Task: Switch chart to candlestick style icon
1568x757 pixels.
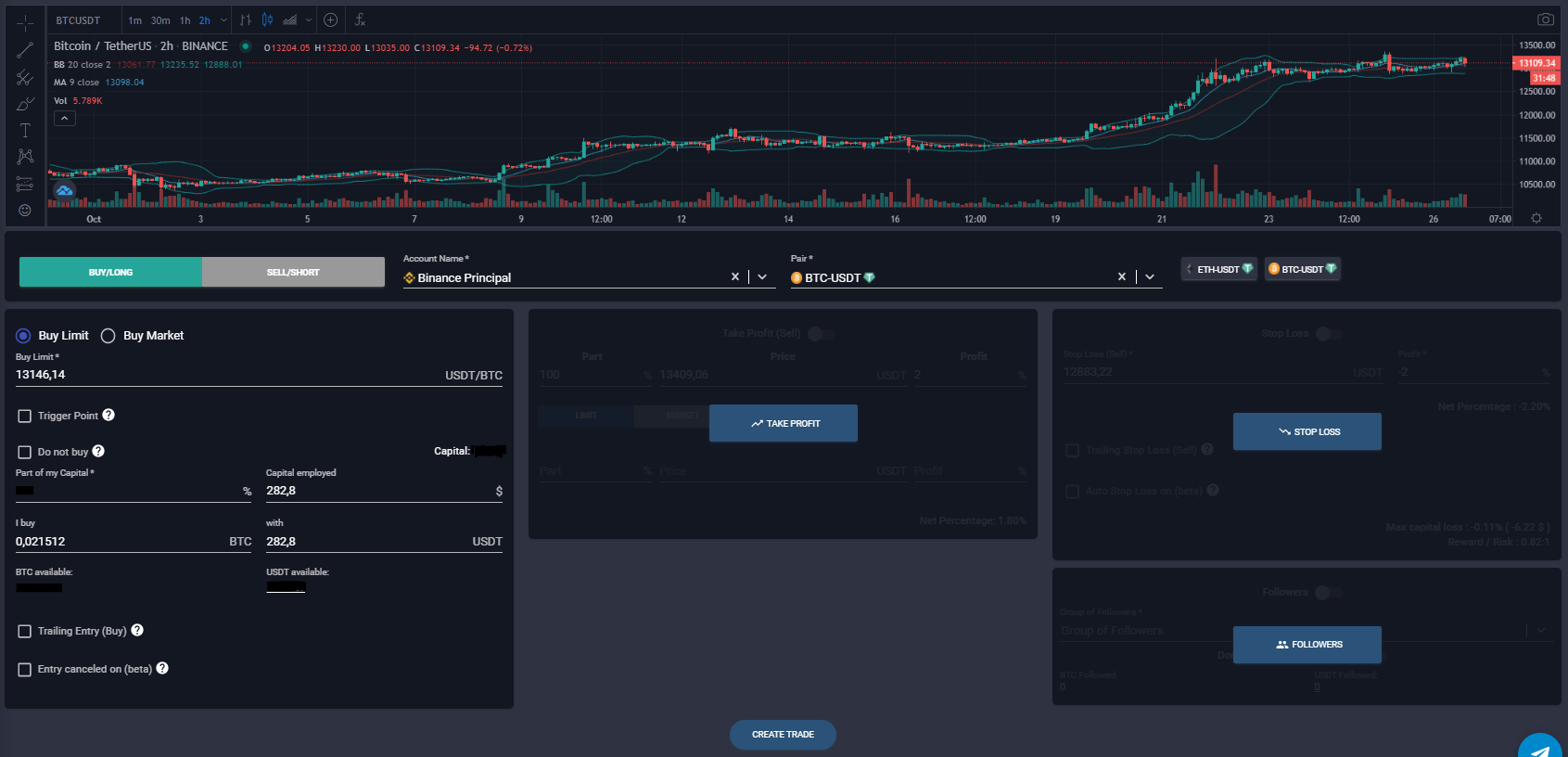Action: point(267,19)
